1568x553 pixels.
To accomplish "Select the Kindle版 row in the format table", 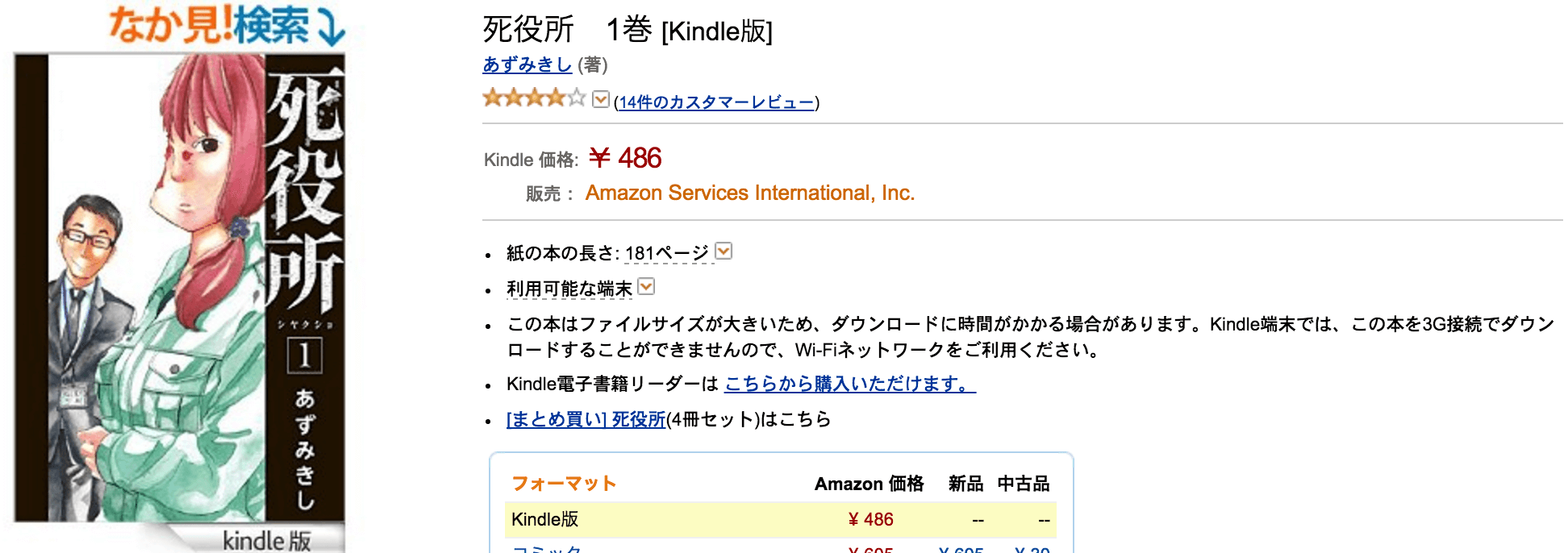I will point(539,519).
